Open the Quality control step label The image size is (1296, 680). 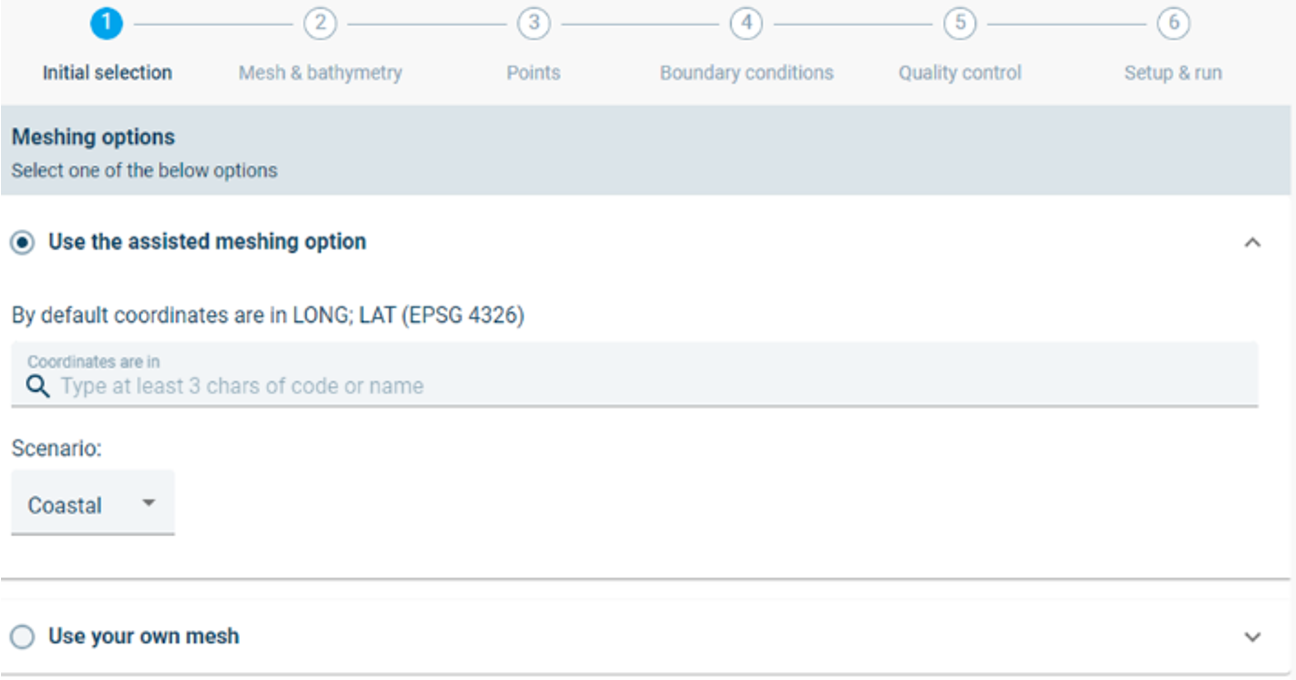pyautogui.click(x=960, y=73)
